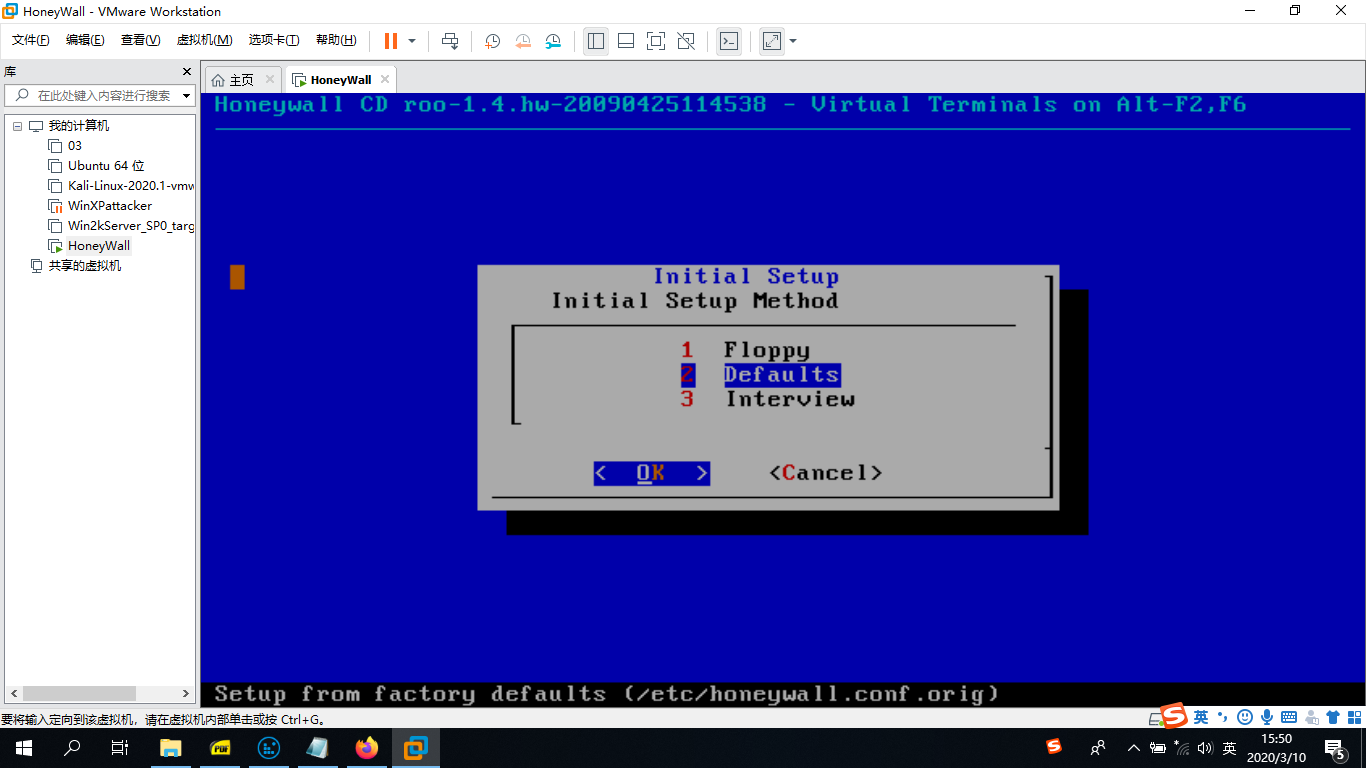This screenshot has width=1366, height=768.
Task: Click the Cancel button in Initial Setup
Action: coord(826,473)
